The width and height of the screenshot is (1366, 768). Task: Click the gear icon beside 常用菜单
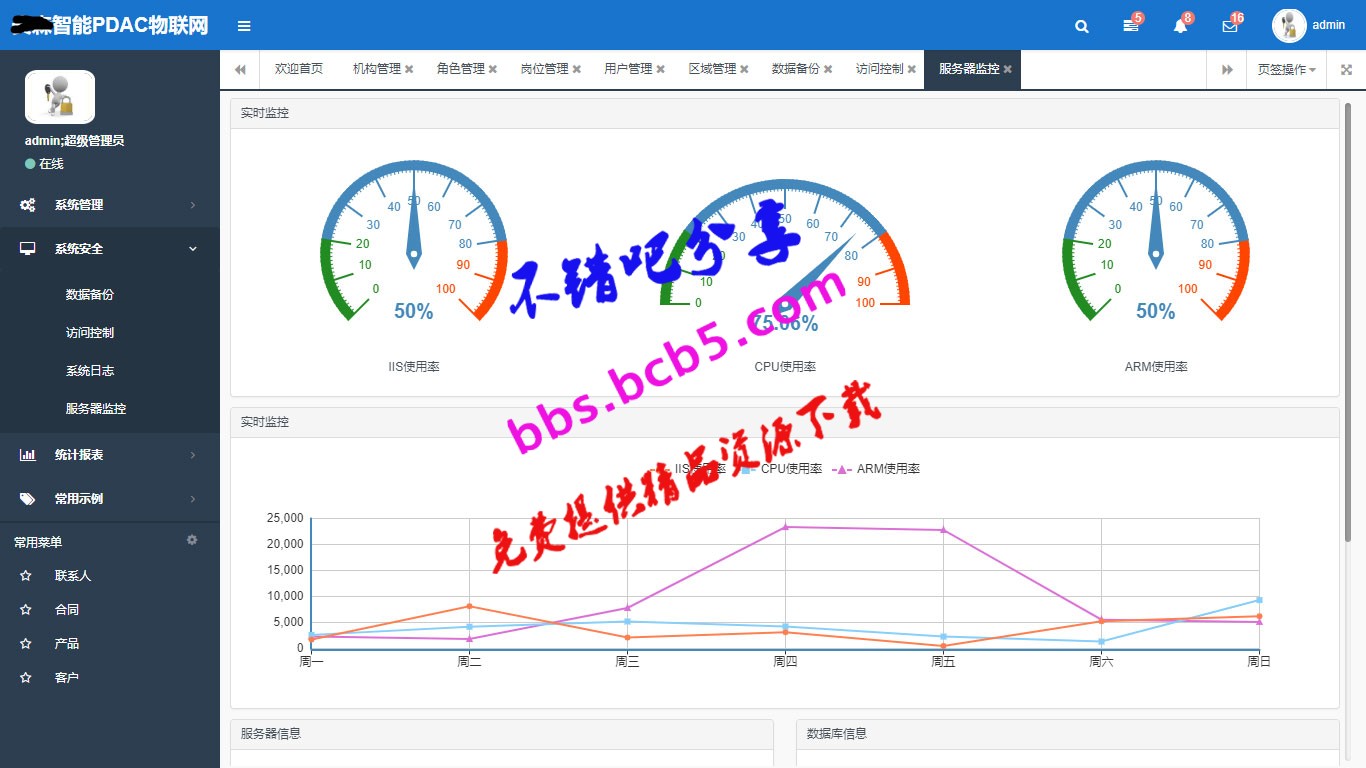click(192, 540)
